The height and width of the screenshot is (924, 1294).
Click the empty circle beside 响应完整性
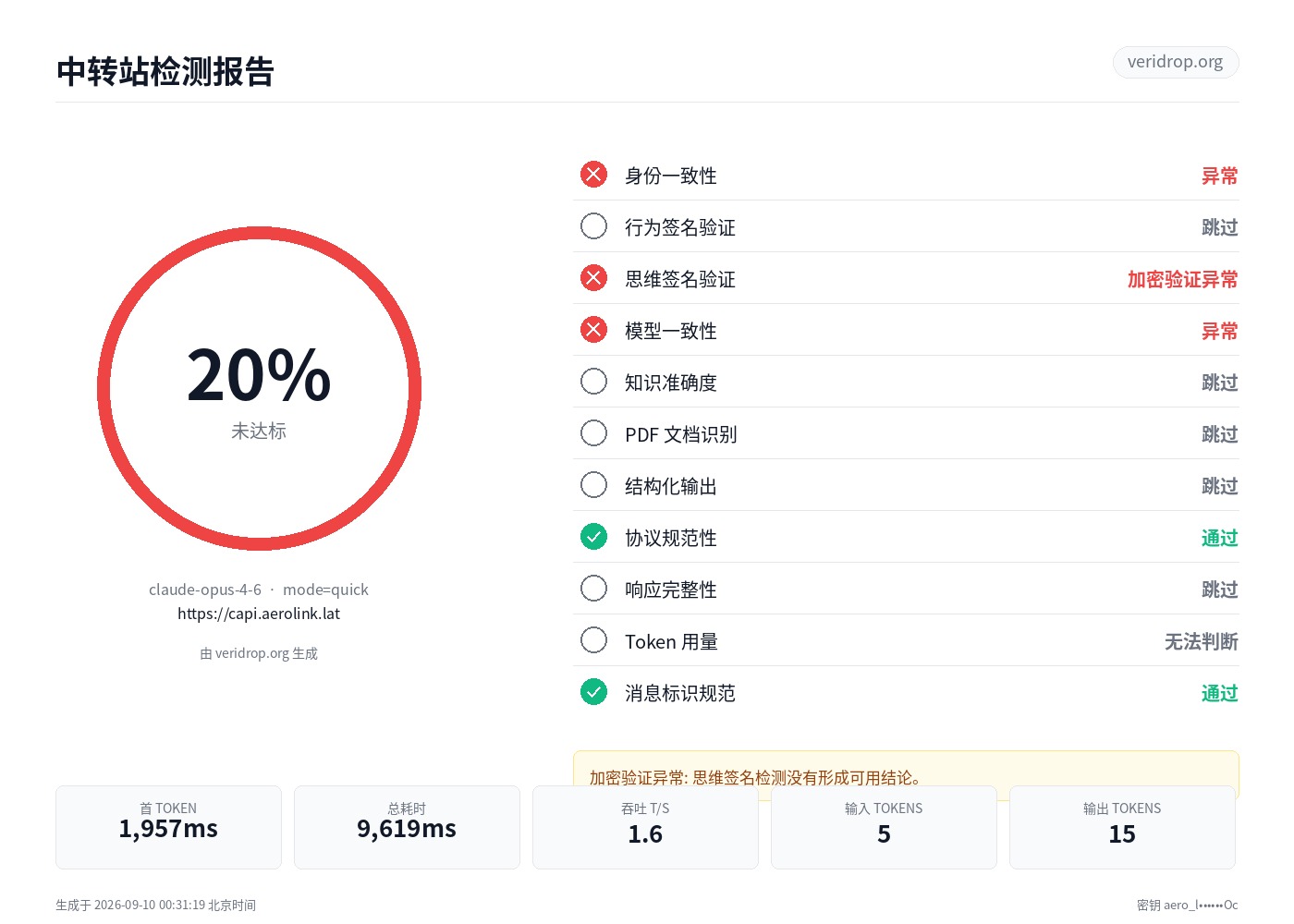coord(593,589)
